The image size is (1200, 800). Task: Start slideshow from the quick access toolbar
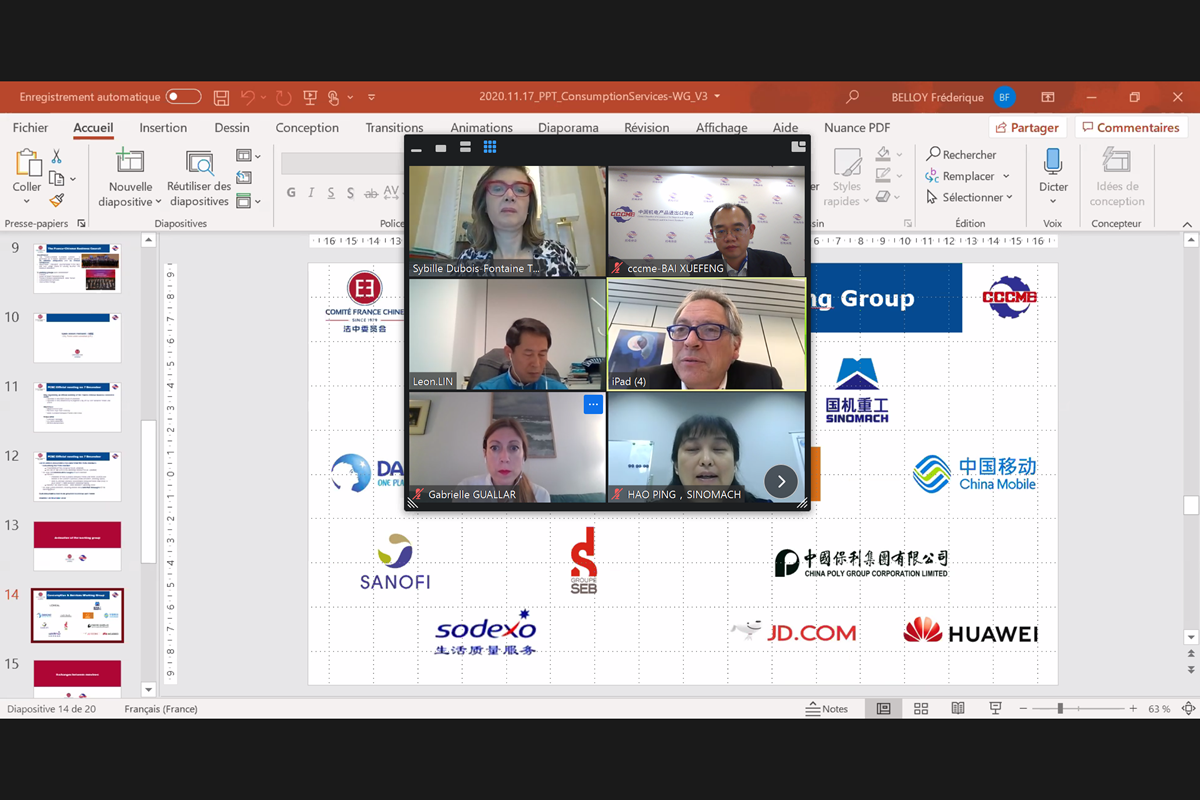(x=310, y=97)
